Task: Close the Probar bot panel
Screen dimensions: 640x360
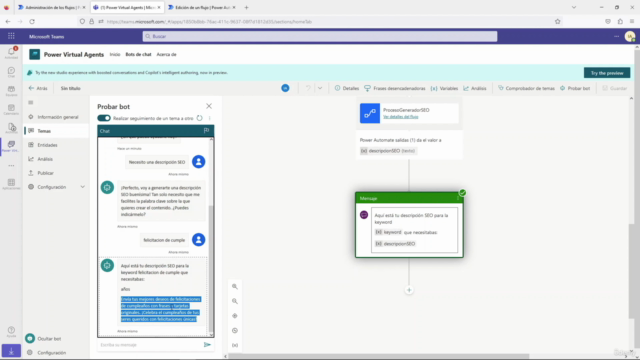Action: coord(209,106)
